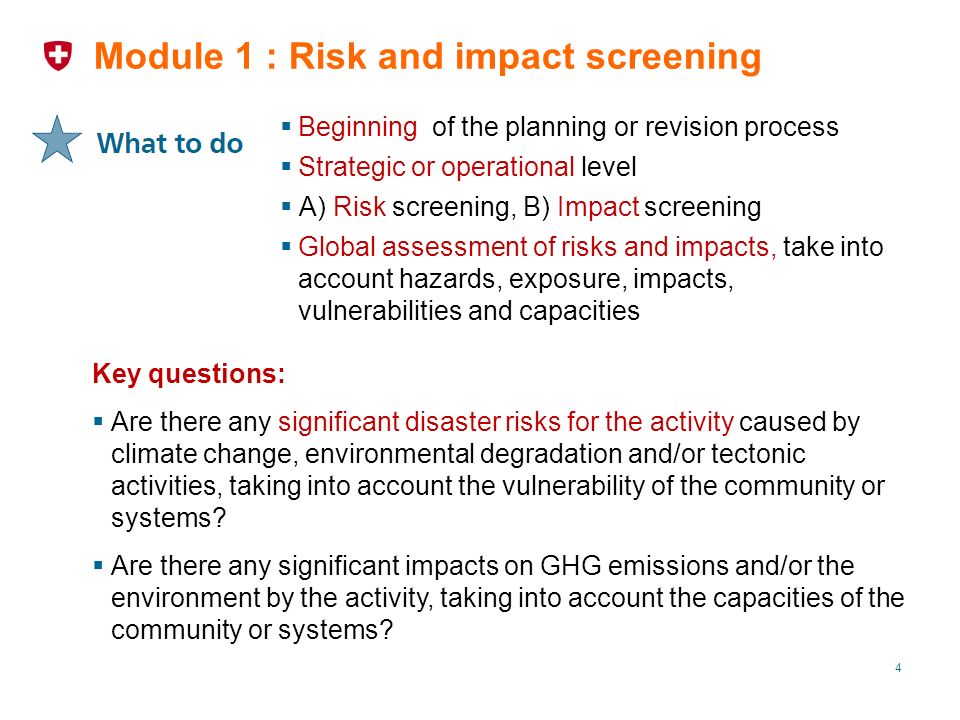Click the red text 'Strategic or operational'

coord(436,167)
